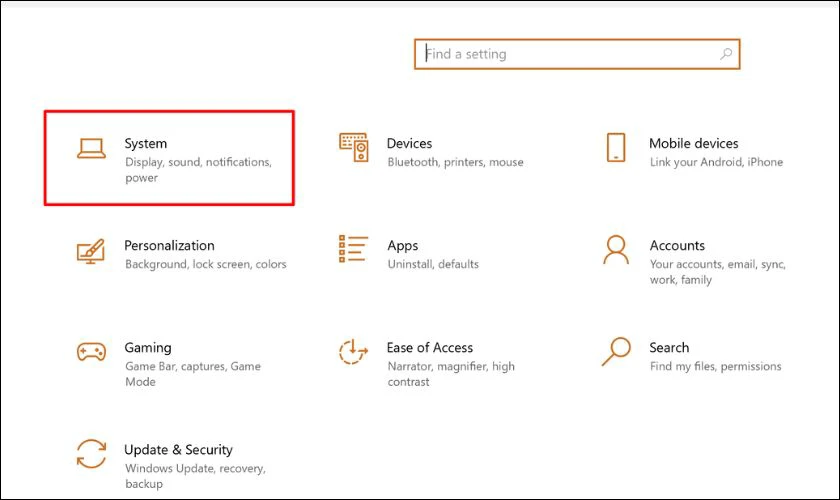Click the laptop icon for System
The image size is (840, 500).
pos(91,148)
